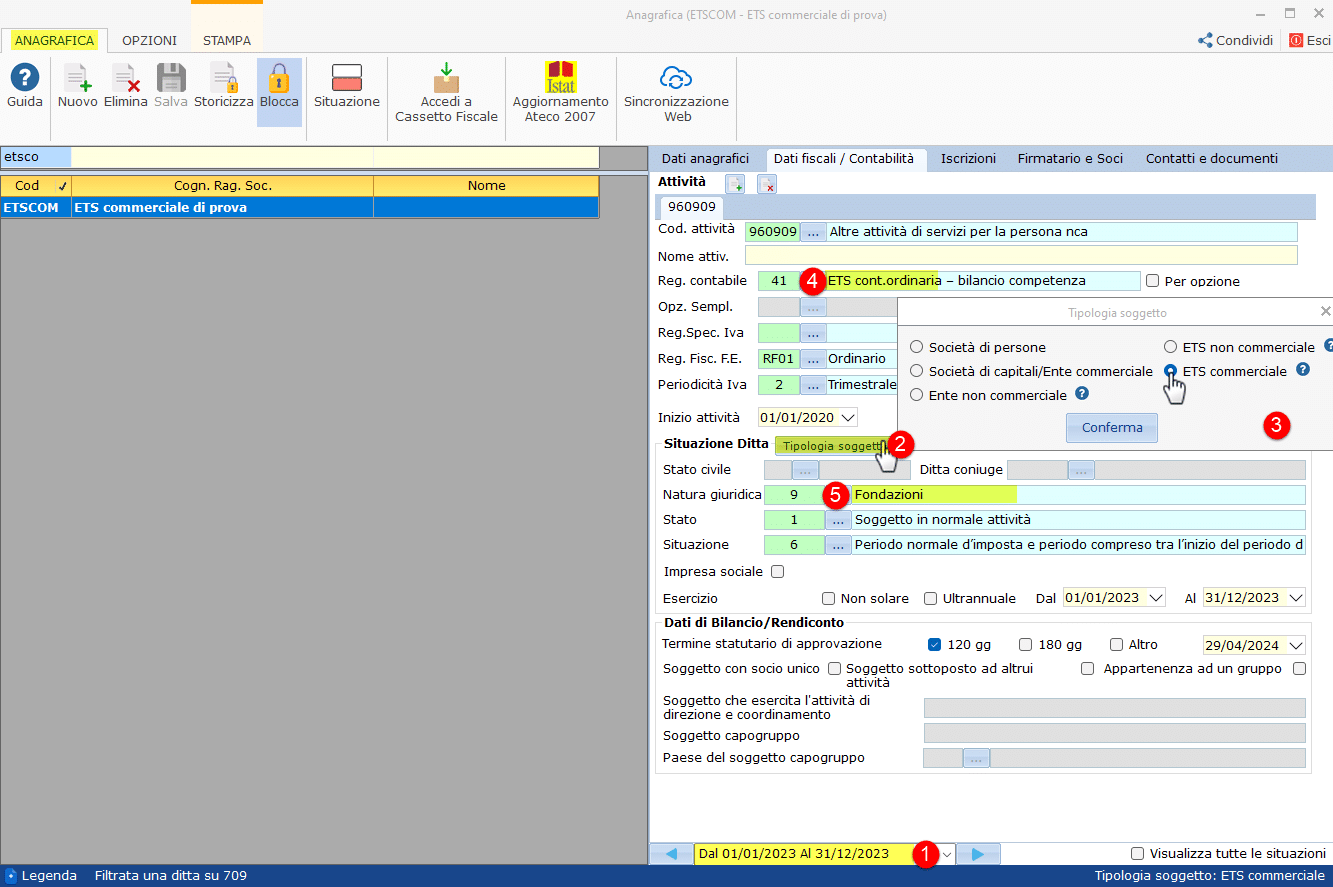1333x887 pixels.
Task: Toggle the Per opzione checkbox
Action: (1153, 281)
